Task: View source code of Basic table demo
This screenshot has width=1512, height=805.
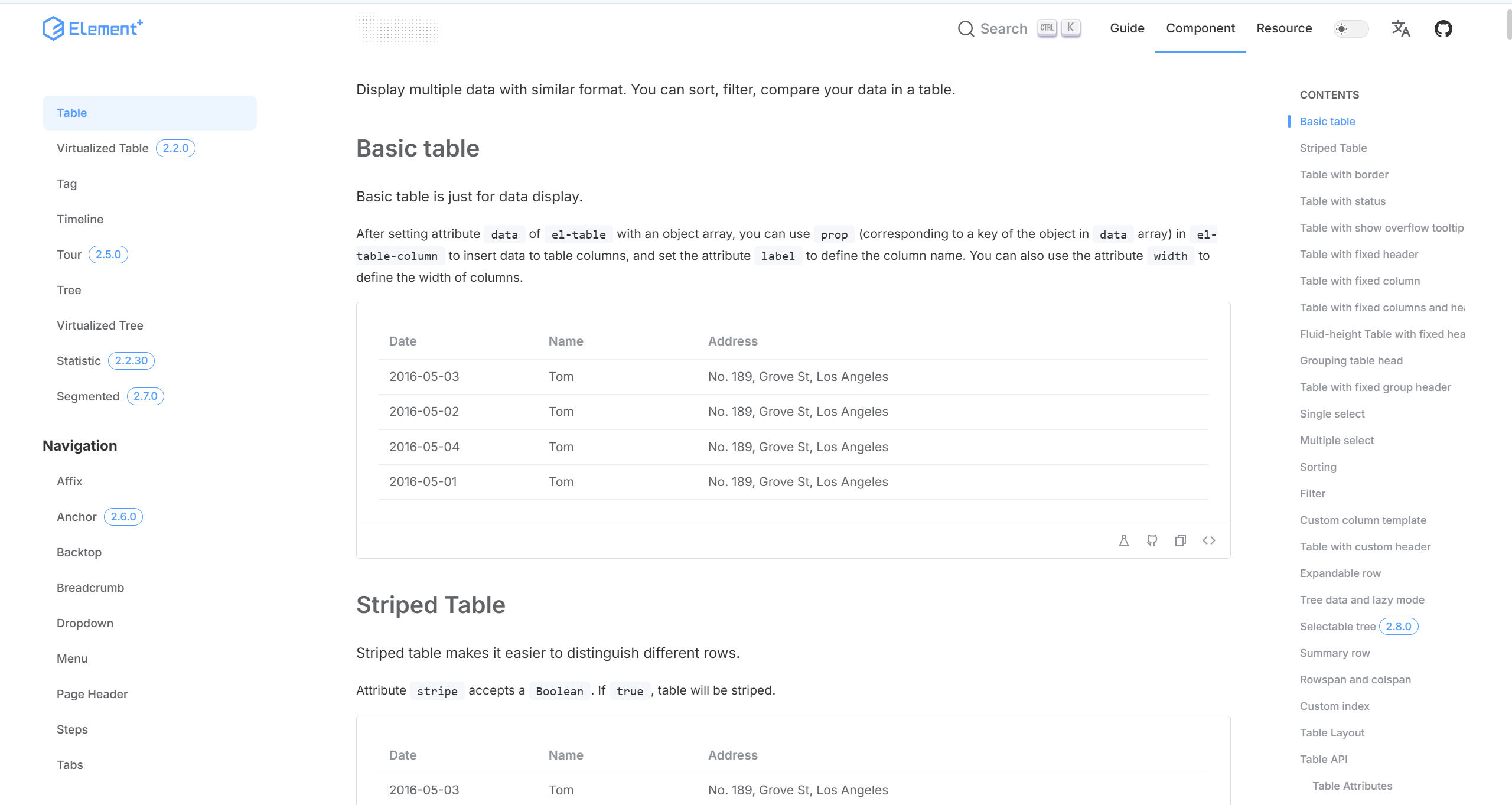Action: (x=1209, y=540)
